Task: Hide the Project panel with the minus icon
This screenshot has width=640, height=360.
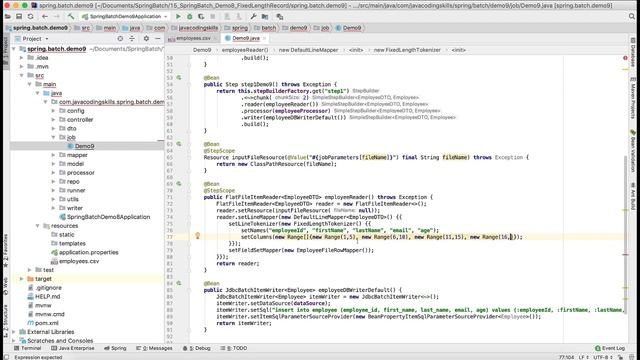Action: click(158, 38)
